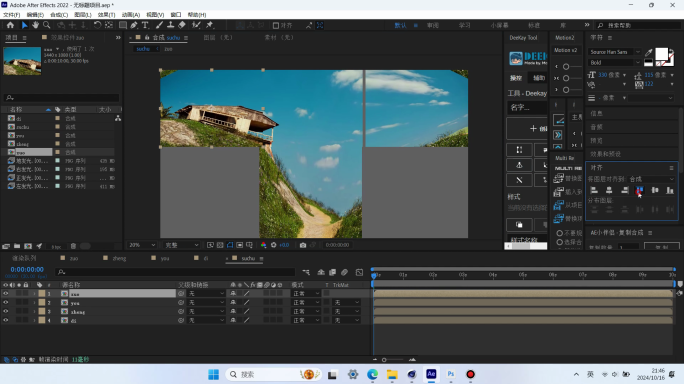The height and width of the screenshot is (384, 684).
Task: Click the project panel search field
Action: point(61,98)
